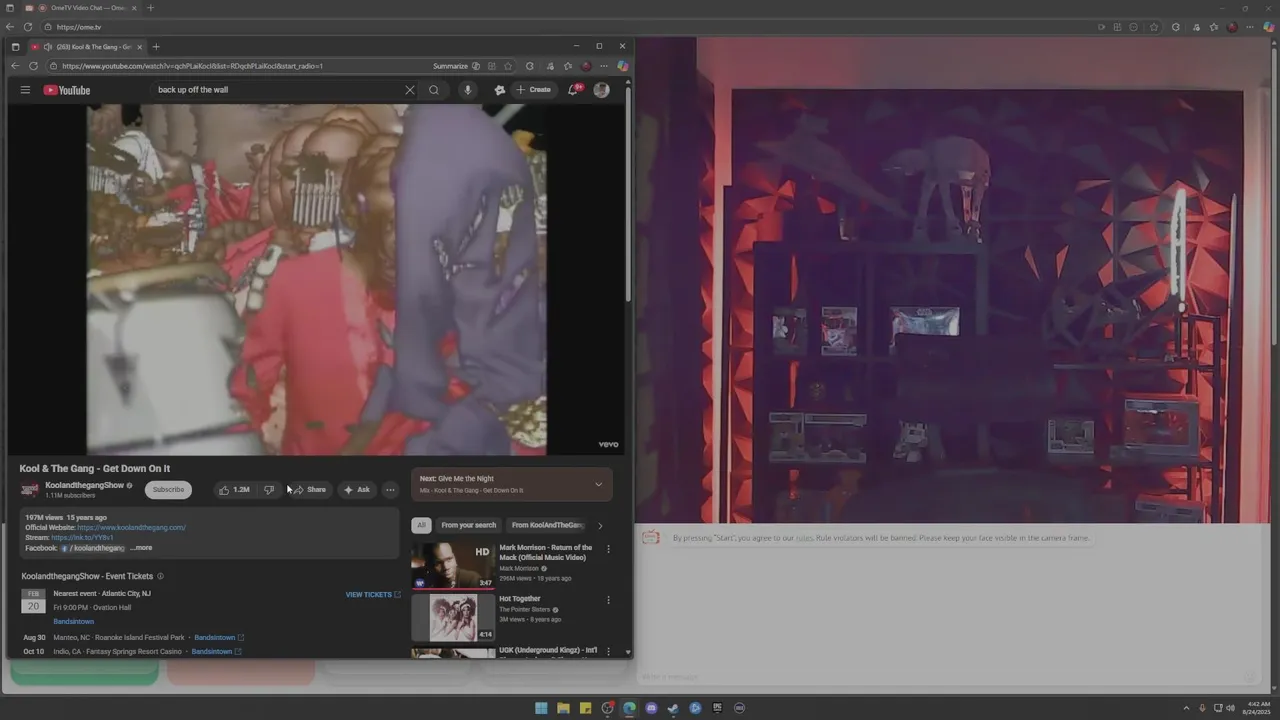Image resolution: width=1280 pixels, height=720 pixels.
Task: Open Mark Morrison Return of the Mack thumbnail
Action: [453, 566]
